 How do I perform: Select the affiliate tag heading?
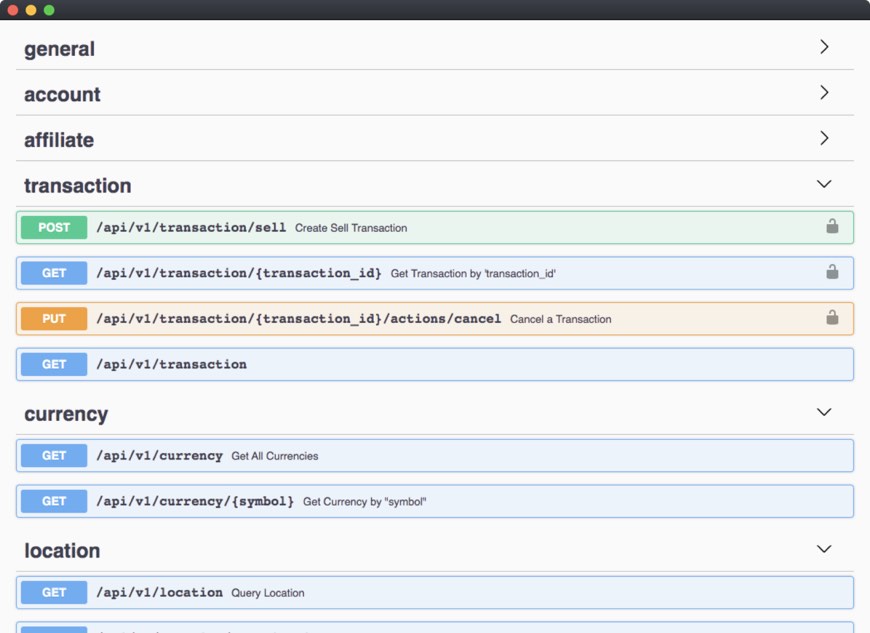(59, 140)
